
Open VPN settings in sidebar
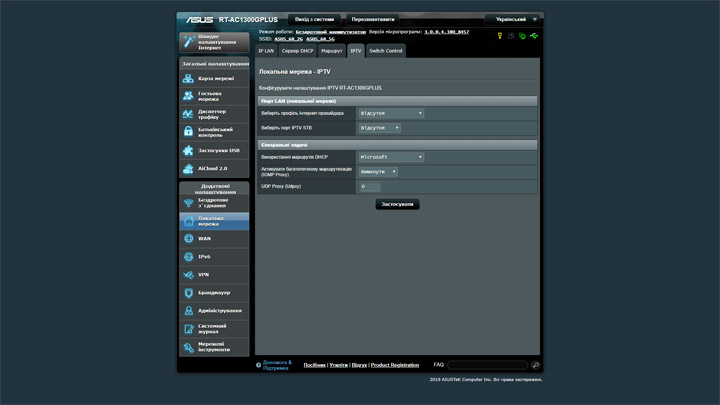(x=214, y=275)
